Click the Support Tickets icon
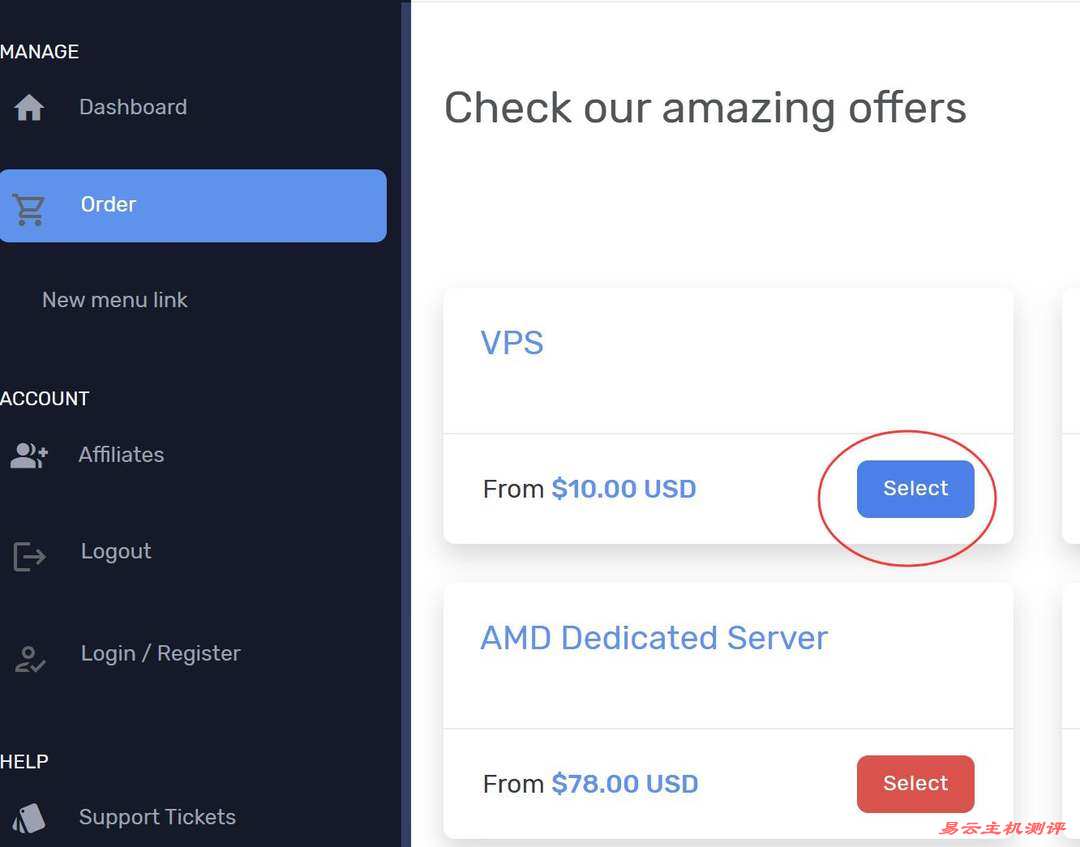Screen dimensions: 1080x847 pos(29,818)
